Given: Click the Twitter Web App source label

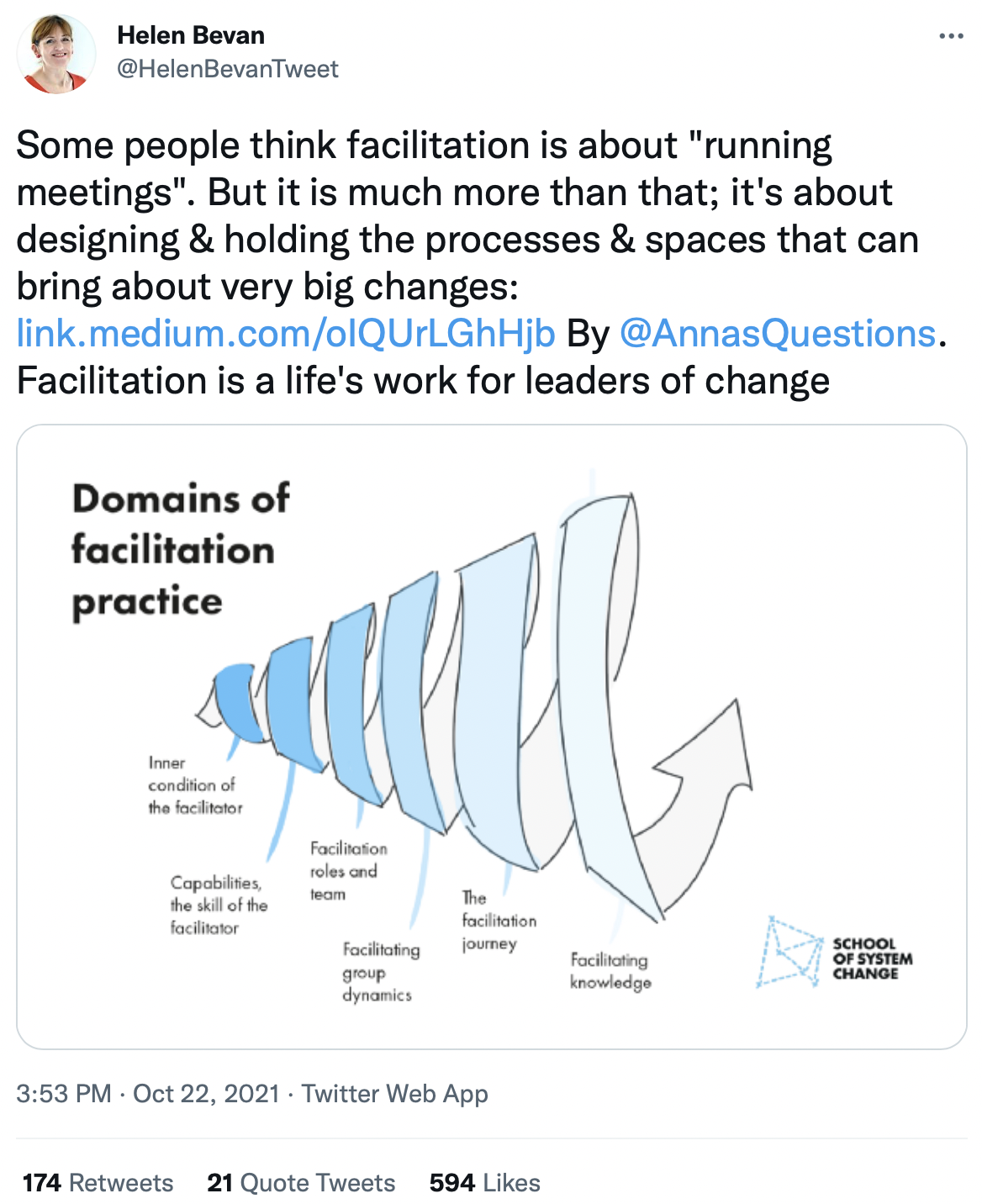Looking at the screenshot, I should click(x=395, y=1093).
